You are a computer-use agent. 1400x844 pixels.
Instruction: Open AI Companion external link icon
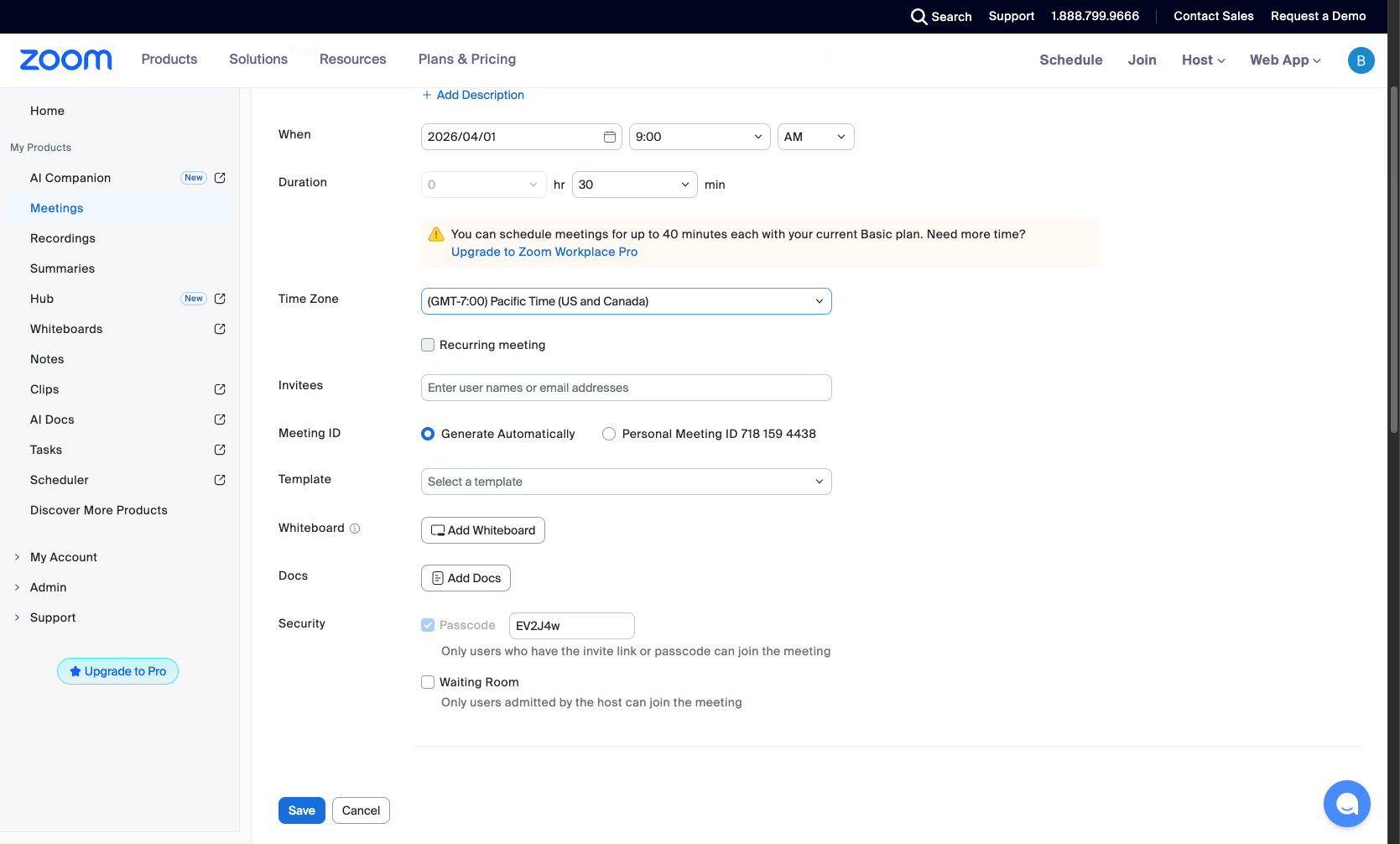tap(220, 178)
